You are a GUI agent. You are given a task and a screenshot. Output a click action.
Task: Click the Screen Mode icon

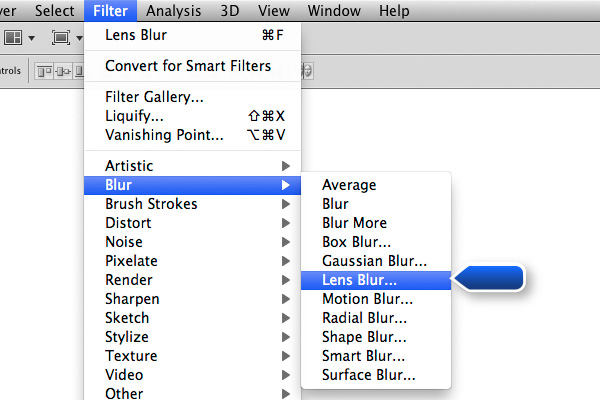tap(60, 38)
